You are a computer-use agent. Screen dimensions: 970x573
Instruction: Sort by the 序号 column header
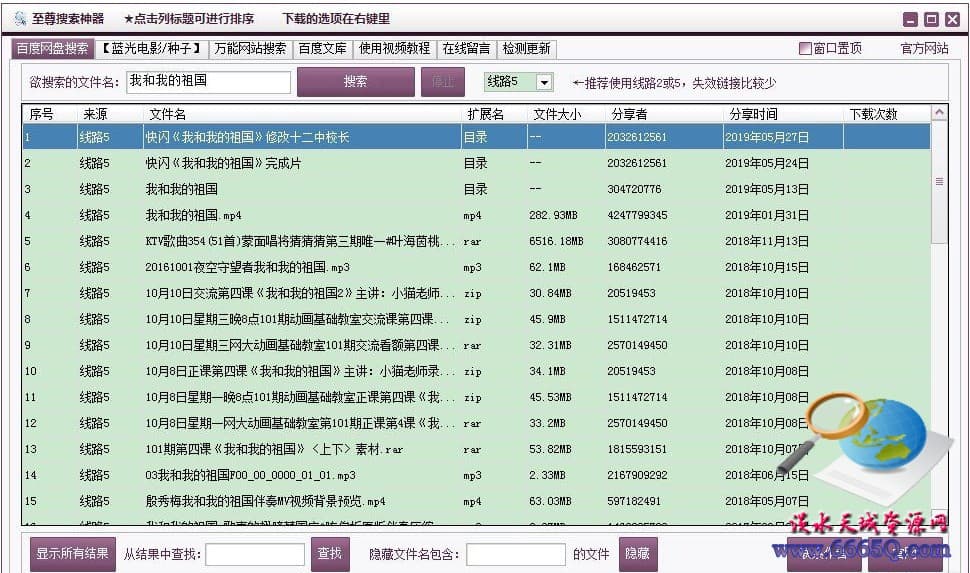[49, 114]
